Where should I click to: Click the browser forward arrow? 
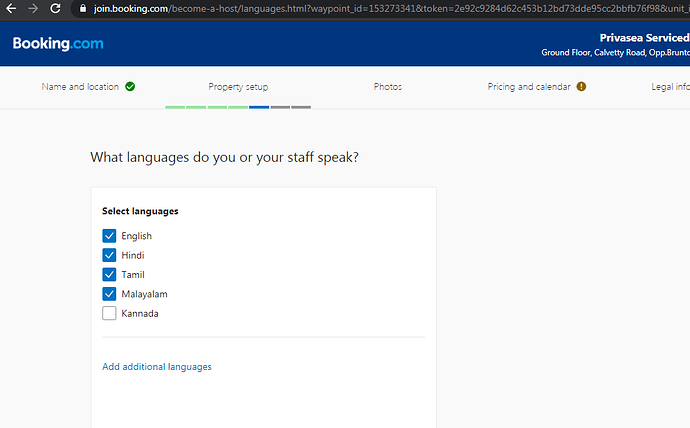tap(33, 8)
